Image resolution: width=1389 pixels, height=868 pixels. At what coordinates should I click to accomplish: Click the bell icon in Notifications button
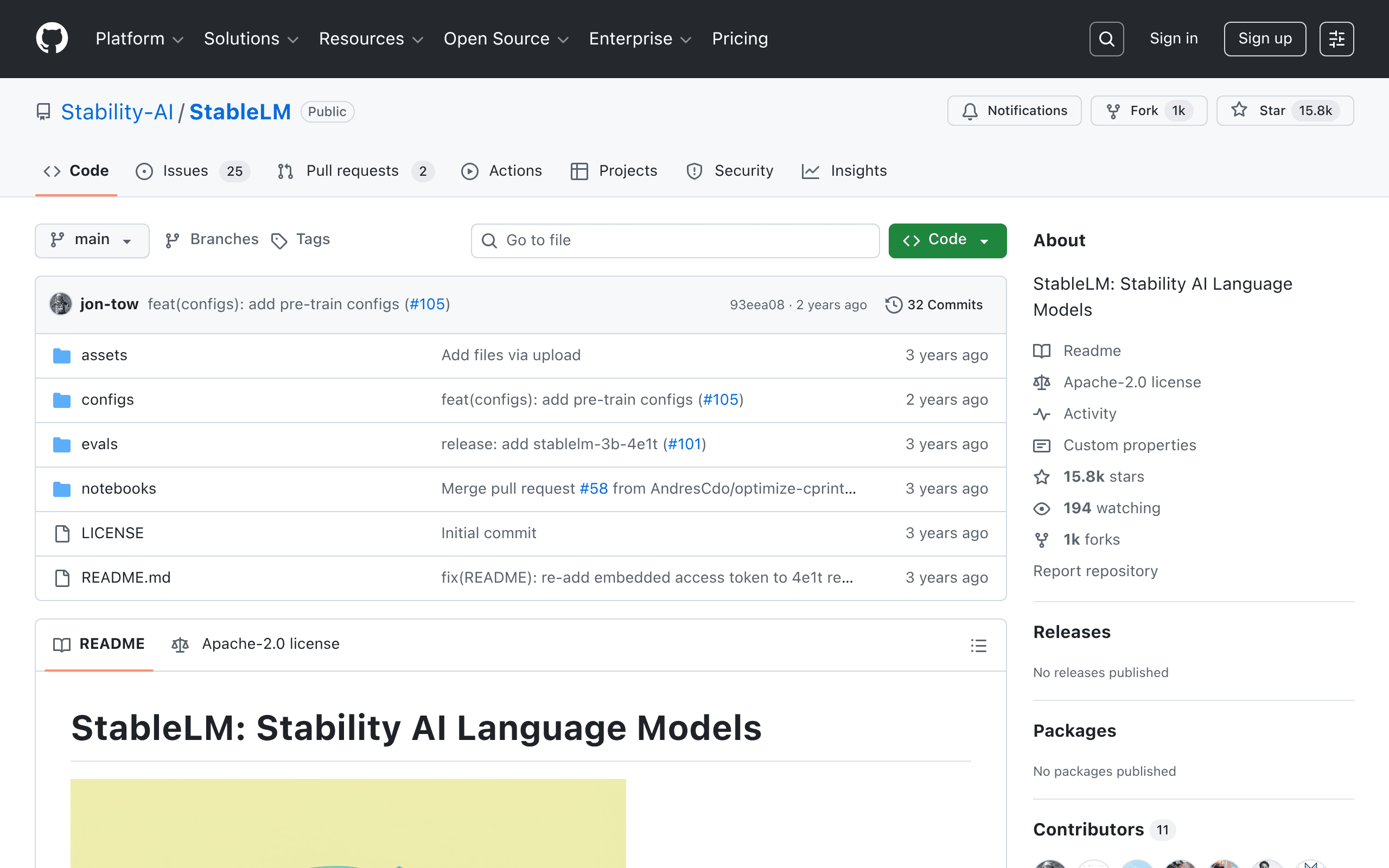970,111
